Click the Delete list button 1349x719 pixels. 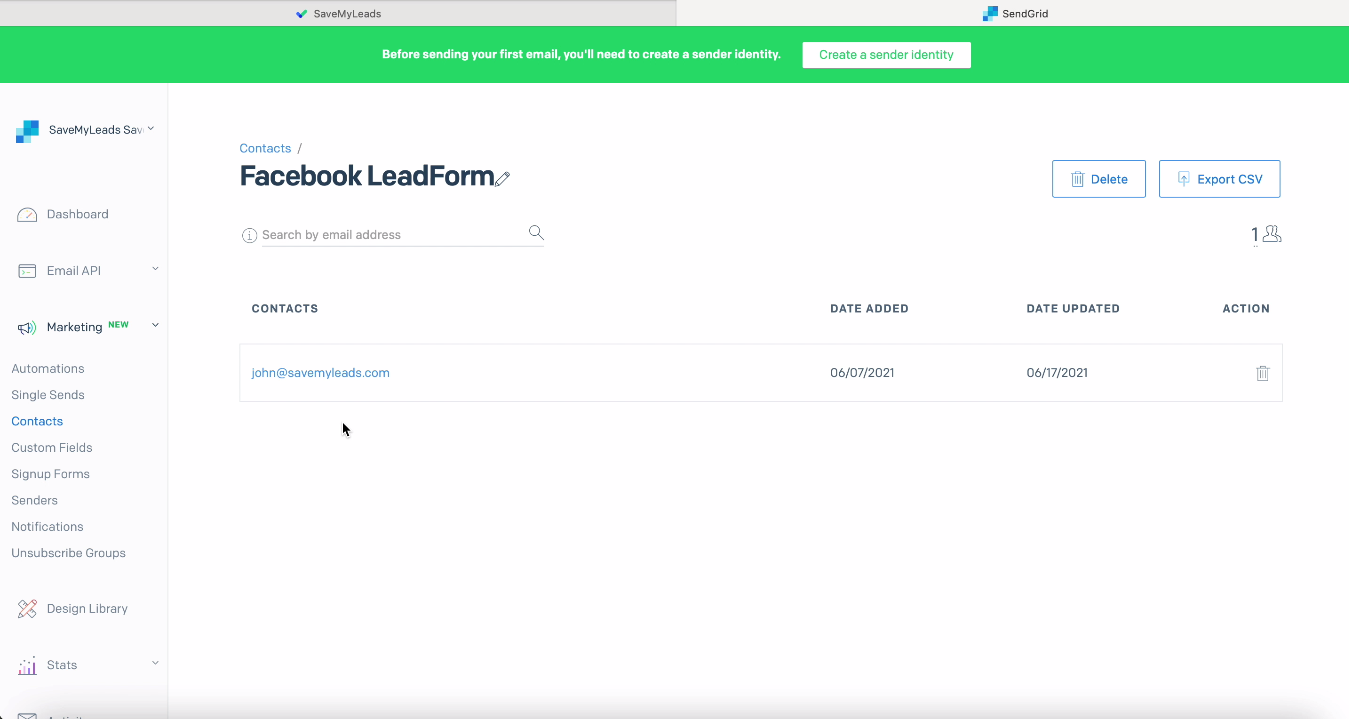pyautogui.click(x=1098, y=179)
